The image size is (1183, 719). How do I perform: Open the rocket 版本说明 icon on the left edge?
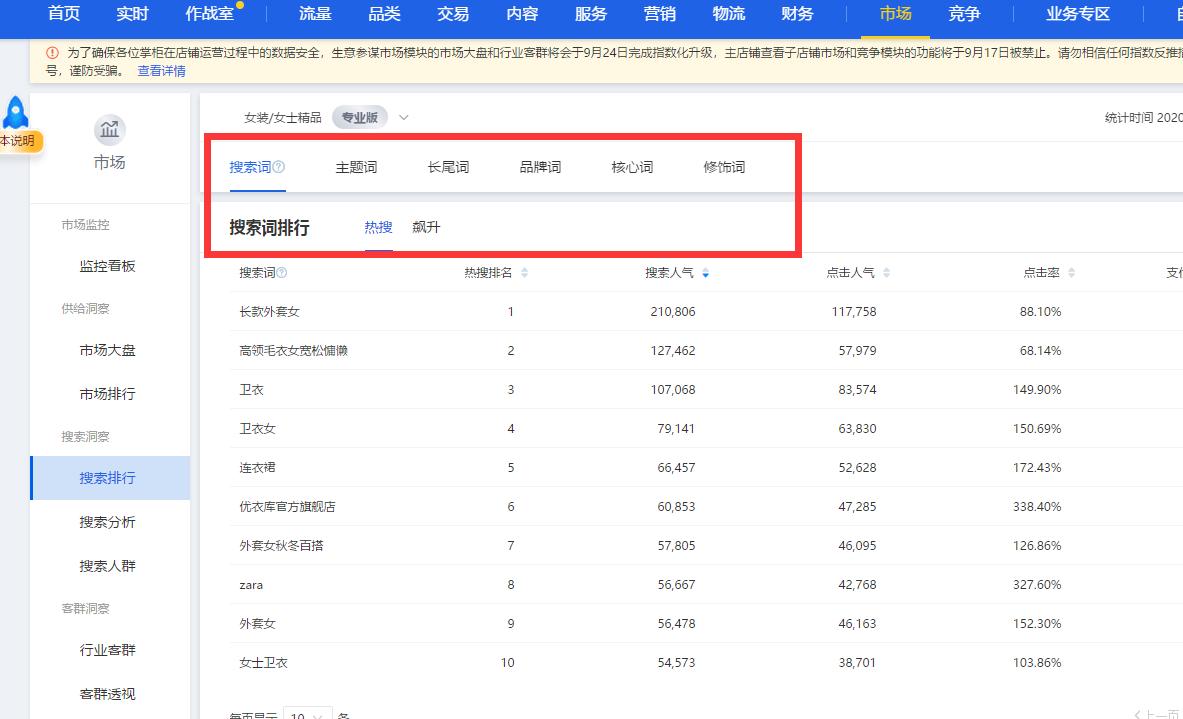click(x=14, y=113)
